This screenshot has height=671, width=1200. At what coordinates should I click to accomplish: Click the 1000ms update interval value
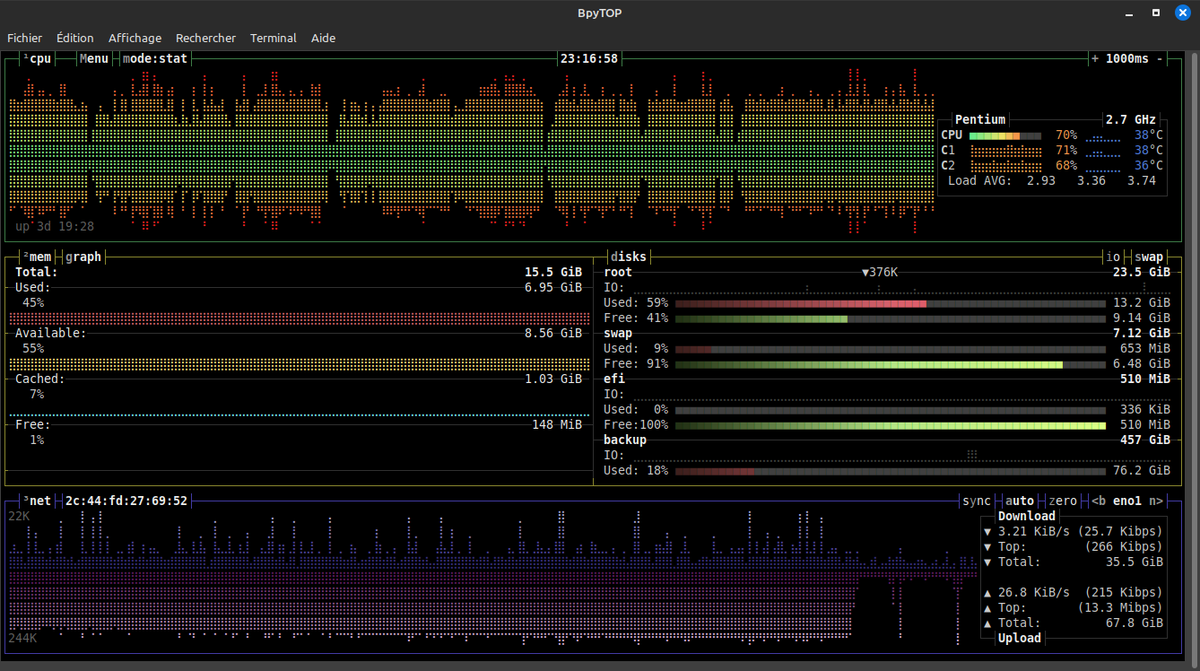coord(1128,59)
